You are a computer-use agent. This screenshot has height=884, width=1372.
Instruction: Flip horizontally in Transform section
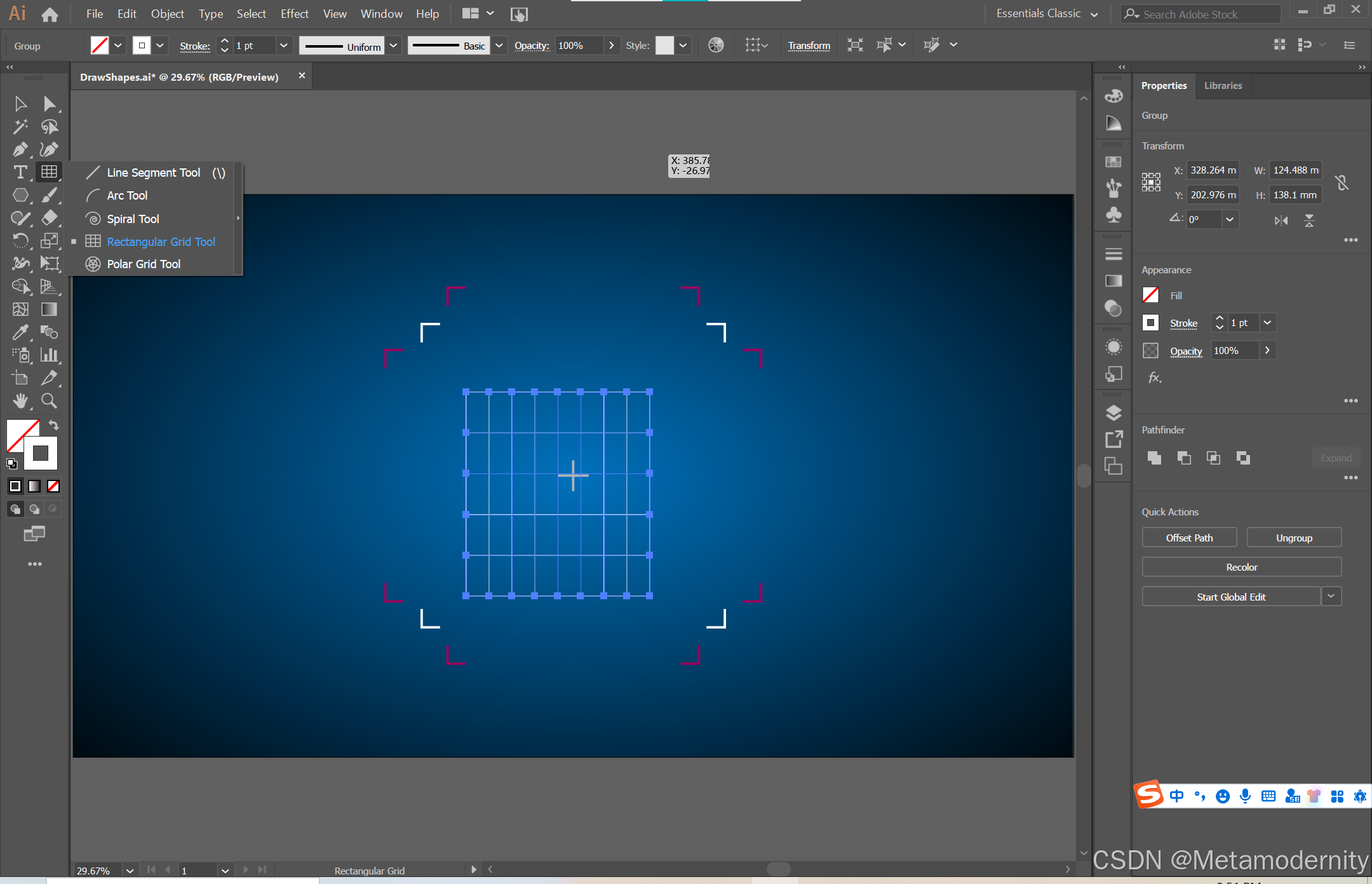click(x=1281, y=221)
